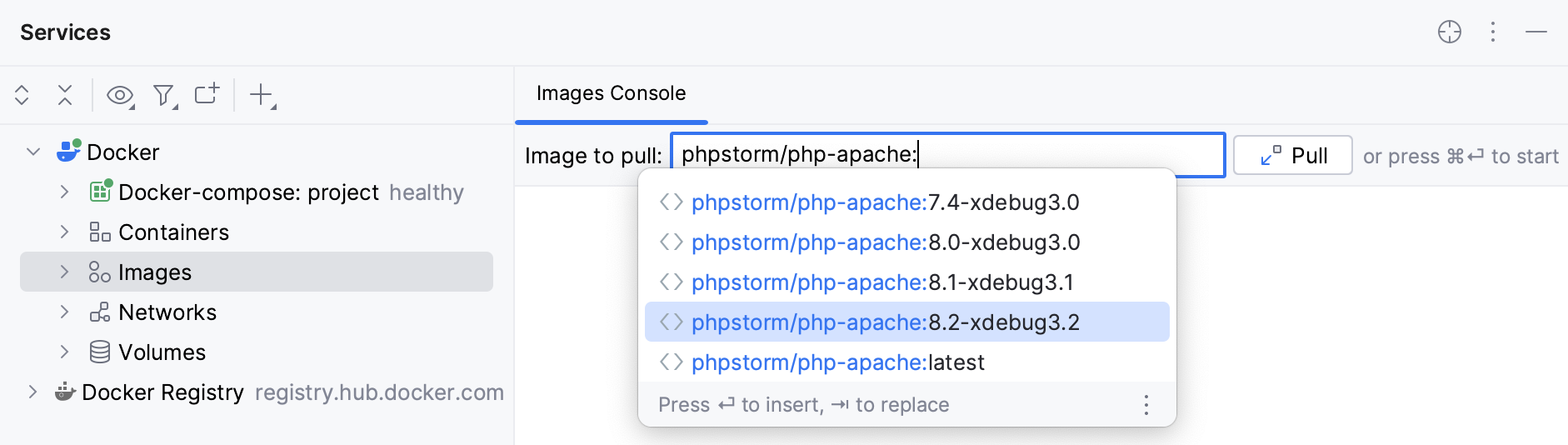Viewport: 1568px width, 445px height.
Task: Open the View Options eye icon
Action: (120, 95)
